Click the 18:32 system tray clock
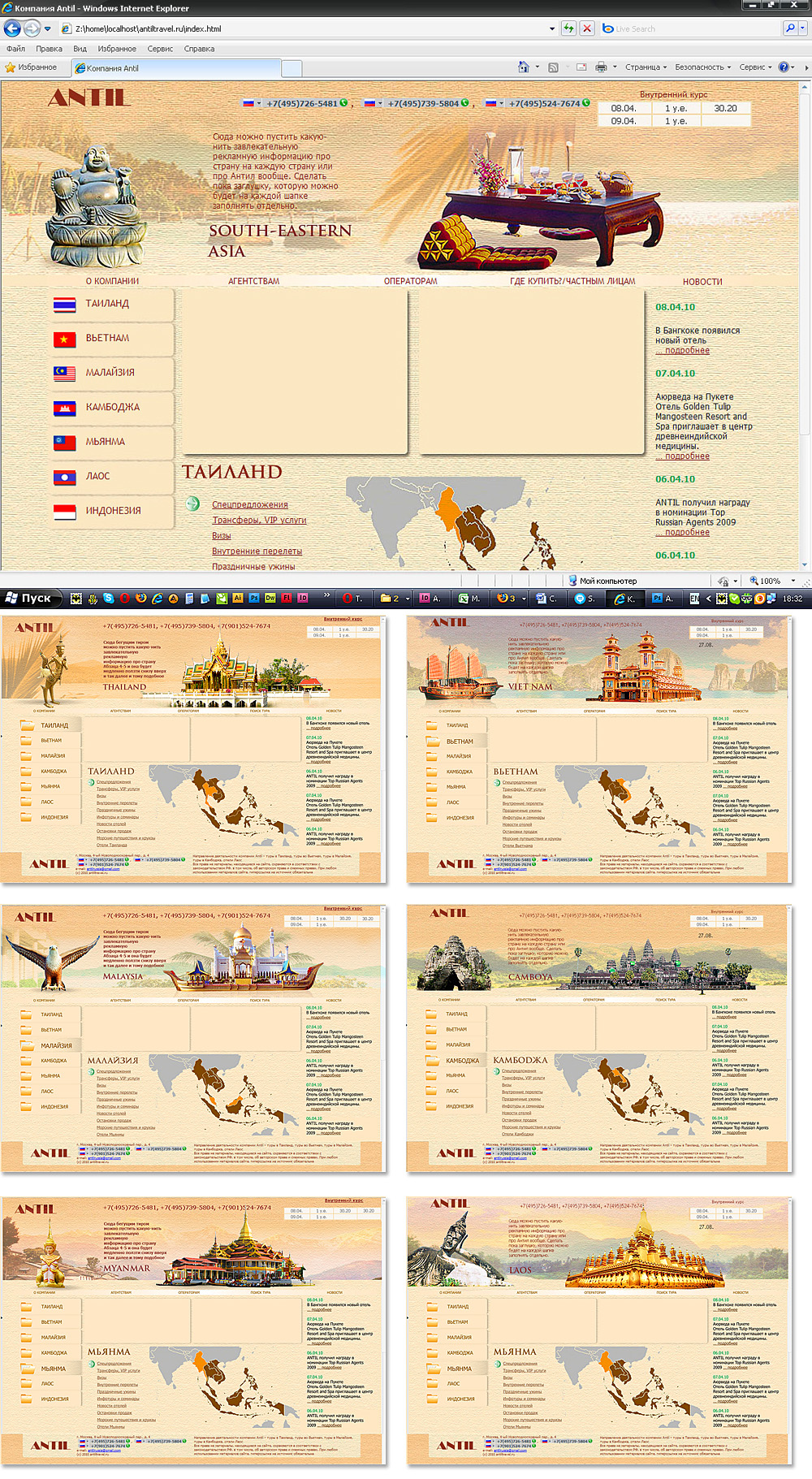 pyautogui.click(x=793, y=599)
